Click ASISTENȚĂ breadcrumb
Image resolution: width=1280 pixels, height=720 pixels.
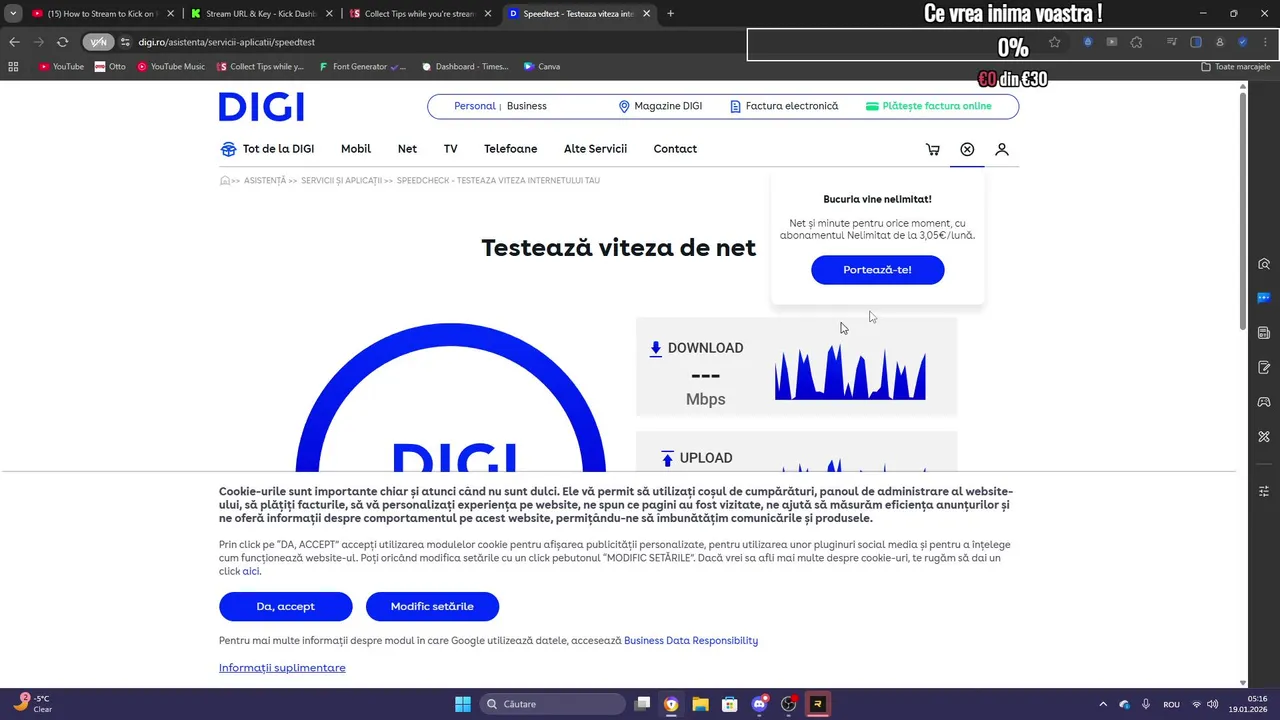coord(265,181)
